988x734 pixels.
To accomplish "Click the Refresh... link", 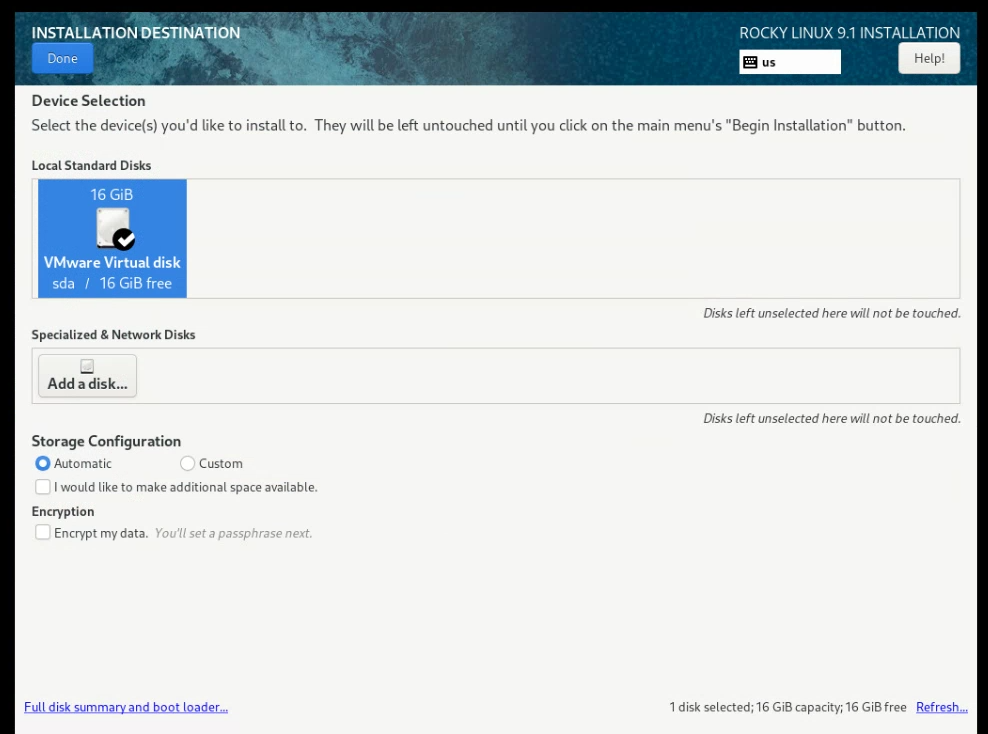I will click(x=941, y=707).
